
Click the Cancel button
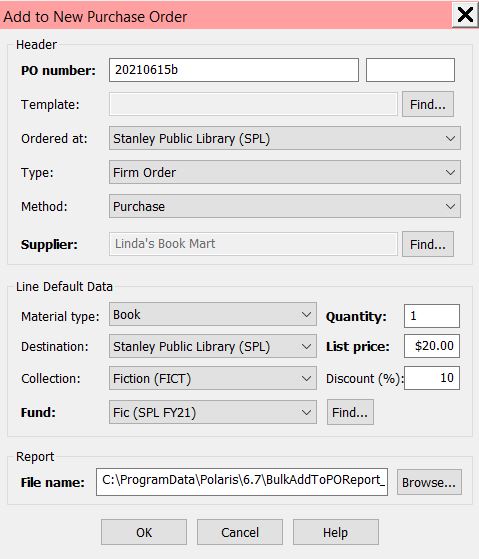pyautogui.click(x=240, y=532)
